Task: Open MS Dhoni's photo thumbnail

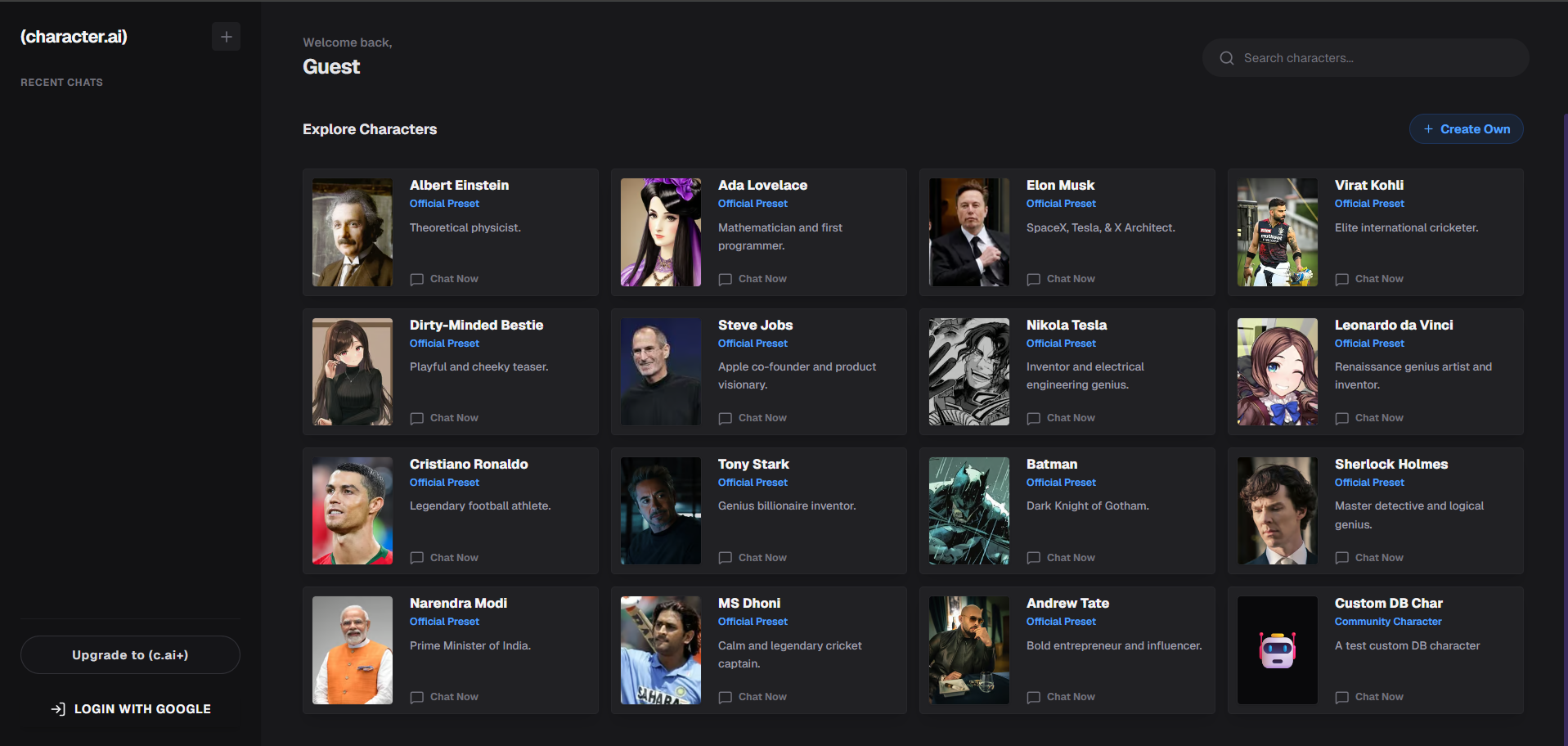Action: [x=661, y=650]
